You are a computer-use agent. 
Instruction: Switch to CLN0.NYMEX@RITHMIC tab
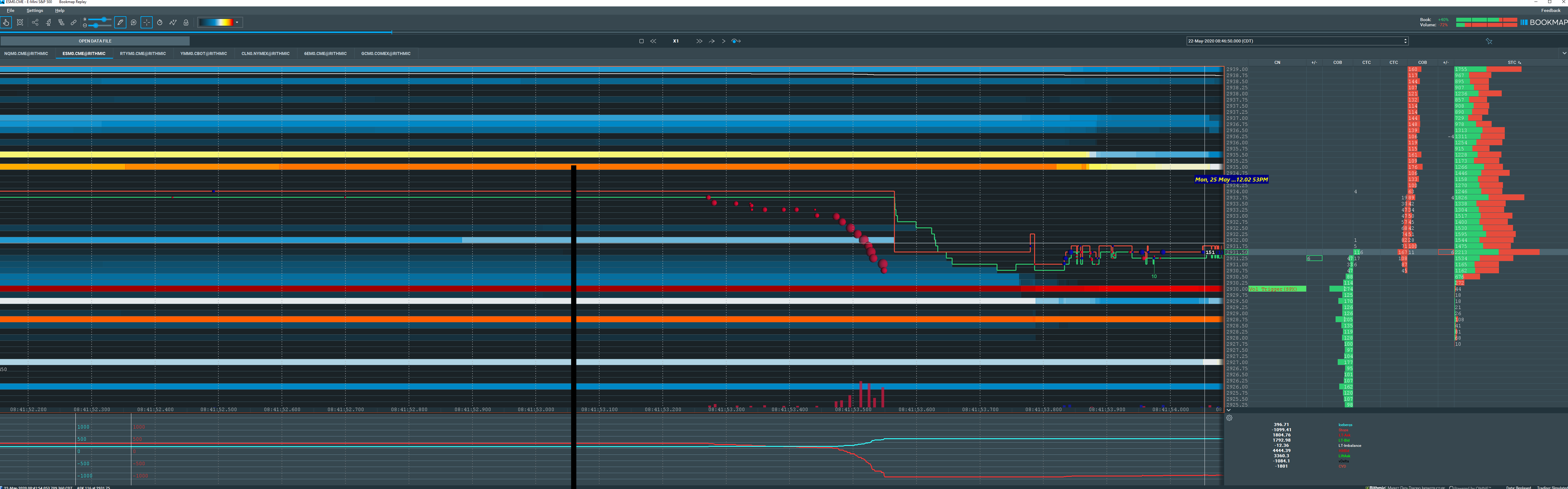[x=265, y=53]
